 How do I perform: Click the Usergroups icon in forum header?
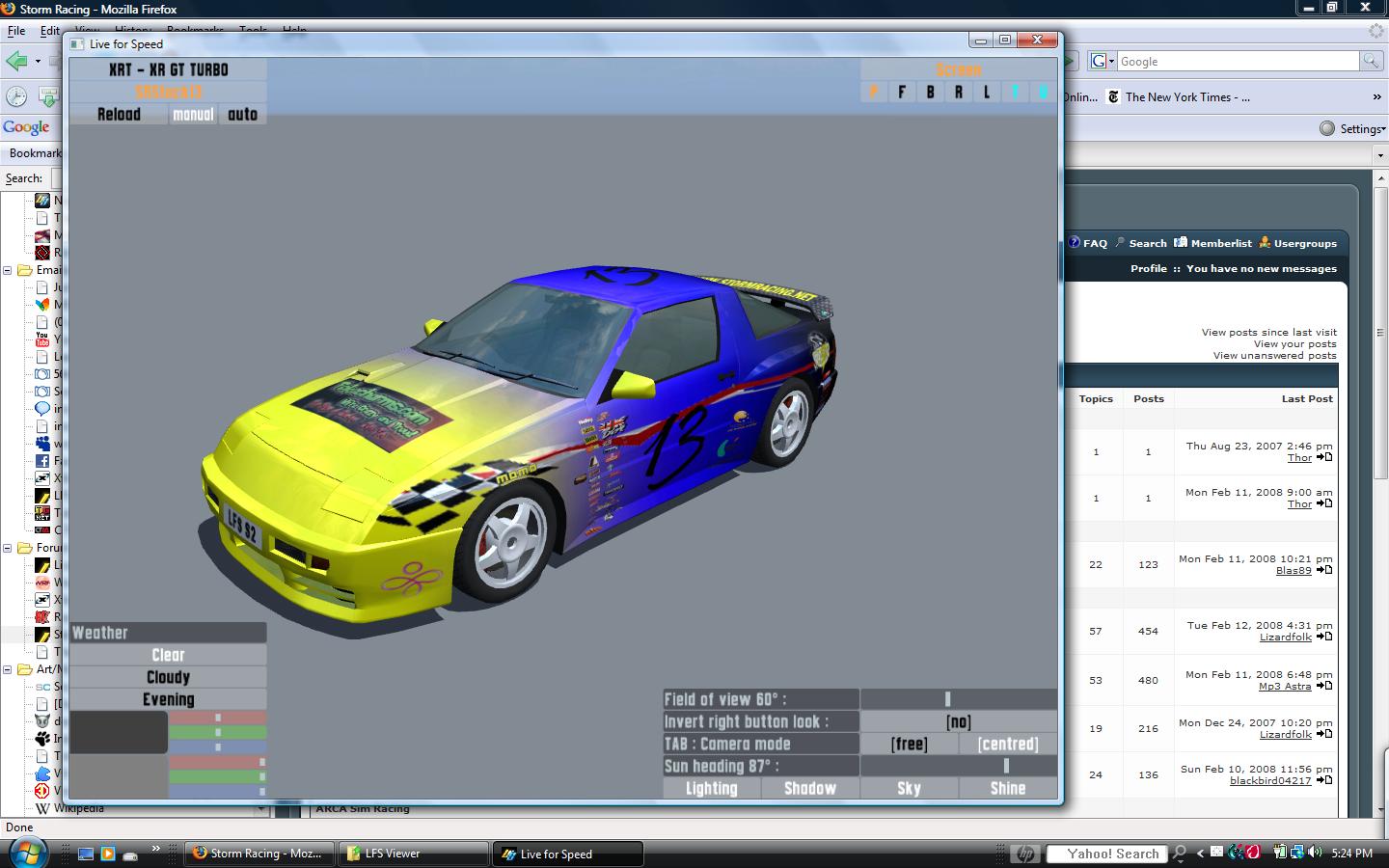(1265, 243)
